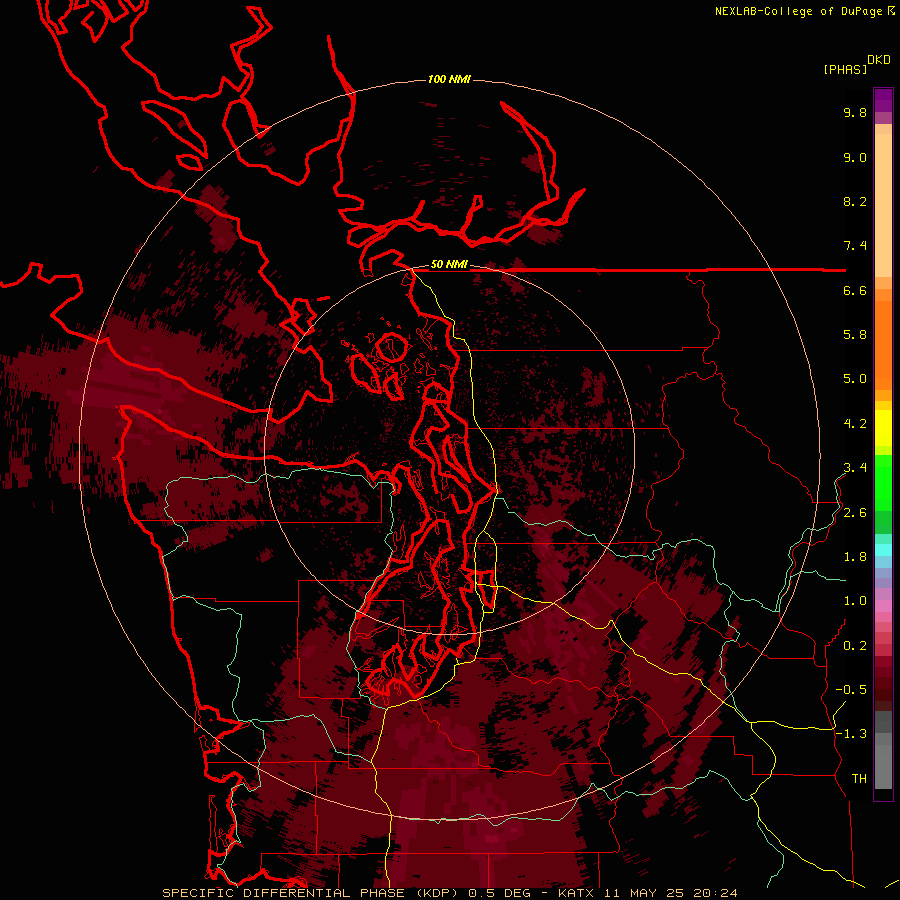Click the 8.2 legend scale value
Image resolution: width=900 pixels, height=900 pixels.
coord(855,201)
